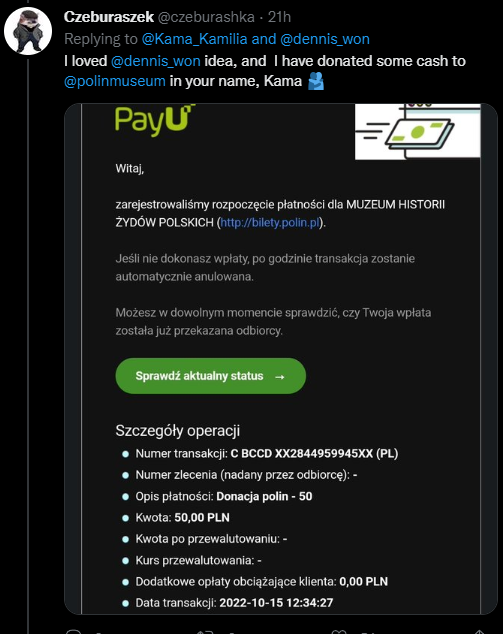
Task: Click the Donacja polin - 50 description
Action: click(x=264, y=497)
